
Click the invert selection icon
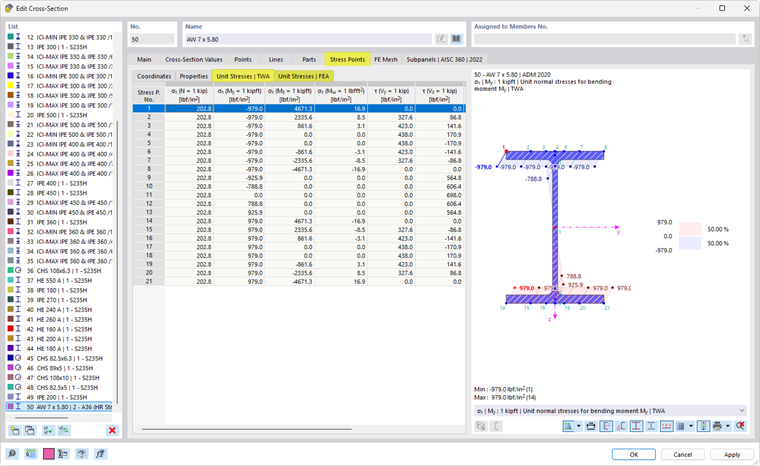coord(63,430)
